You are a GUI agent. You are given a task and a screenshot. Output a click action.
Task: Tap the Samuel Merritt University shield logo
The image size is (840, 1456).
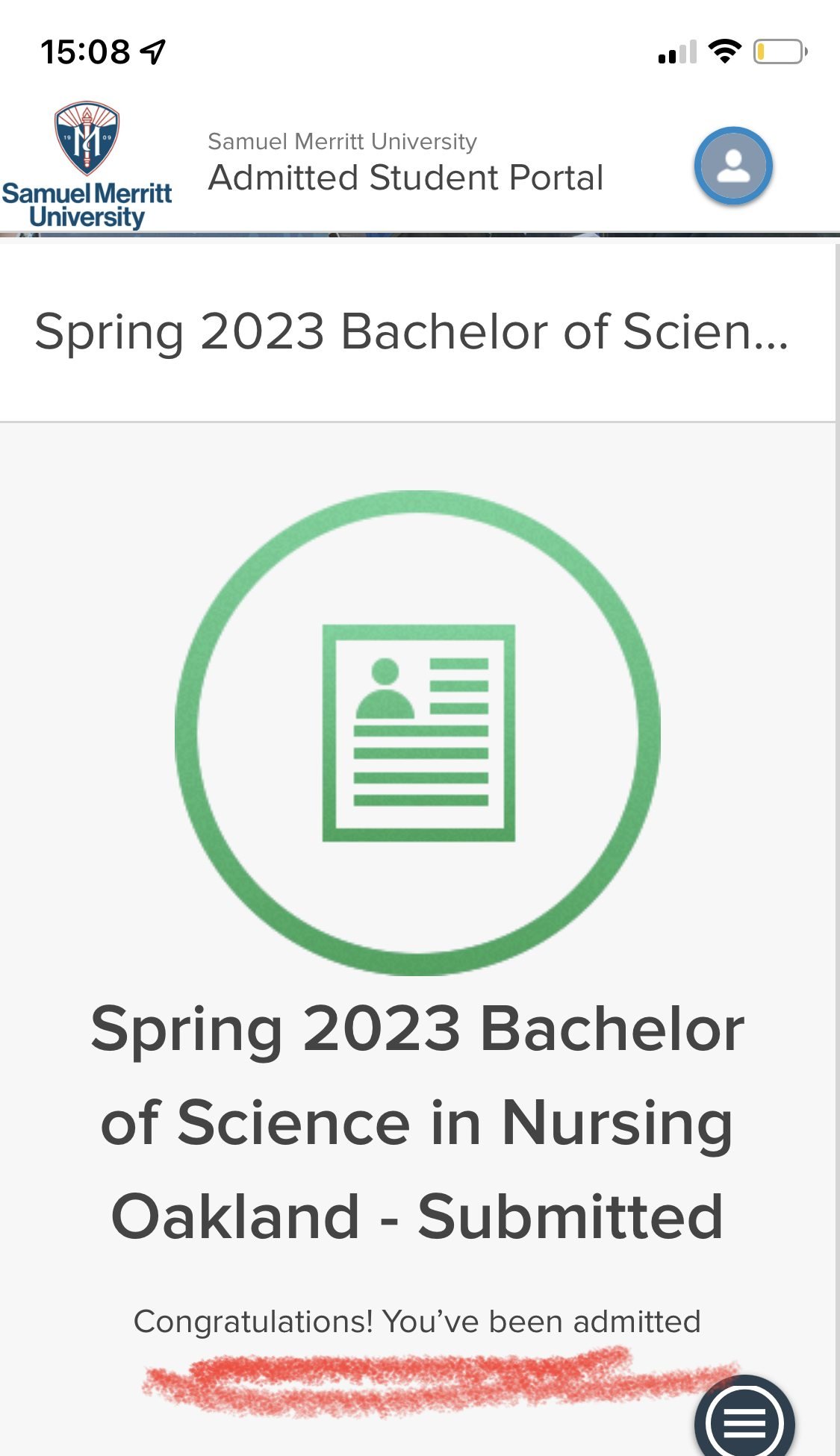87,138
